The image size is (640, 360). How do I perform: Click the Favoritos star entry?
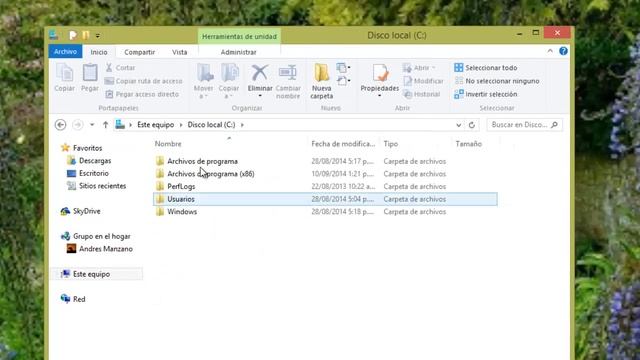coord(82,148)
